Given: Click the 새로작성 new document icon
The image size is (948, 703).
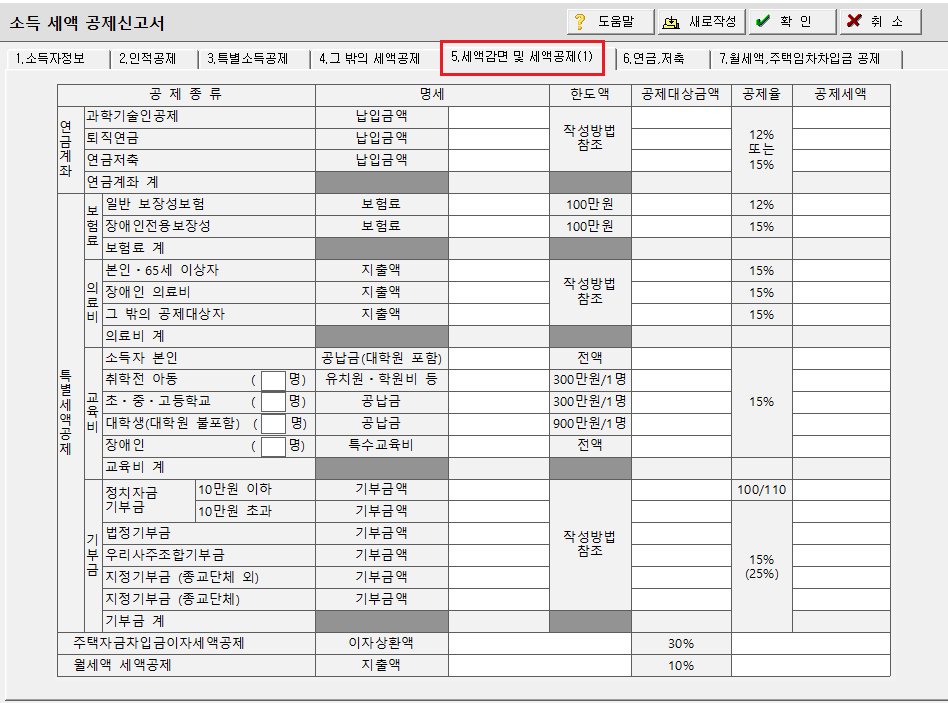Looking at the screenshot, I should point(670,22).
